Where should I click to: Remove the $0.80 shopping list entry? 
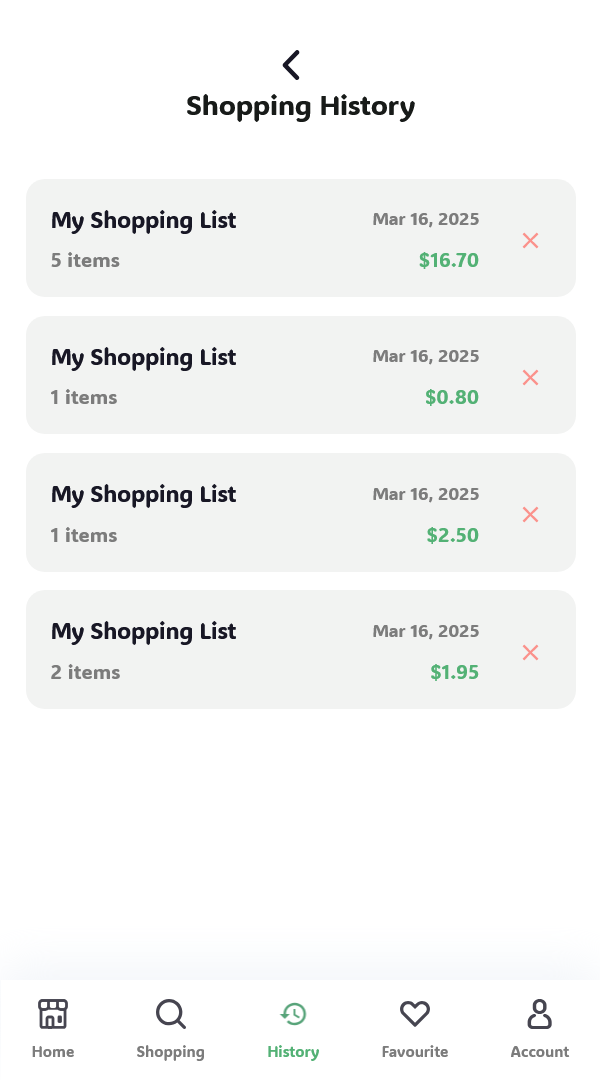point(530,377)
